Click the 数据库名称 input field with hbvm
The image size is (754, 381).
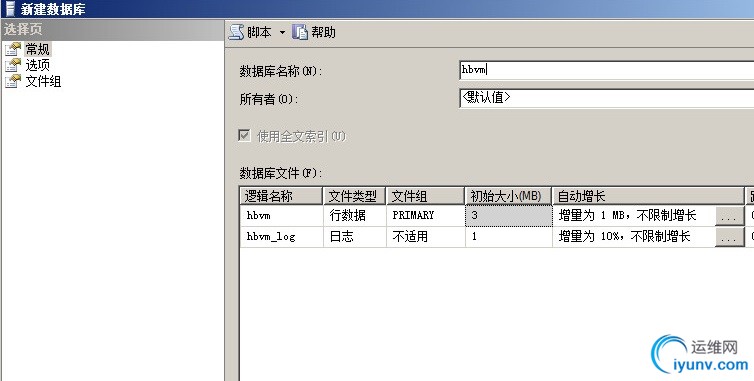(x=607, y=70)
